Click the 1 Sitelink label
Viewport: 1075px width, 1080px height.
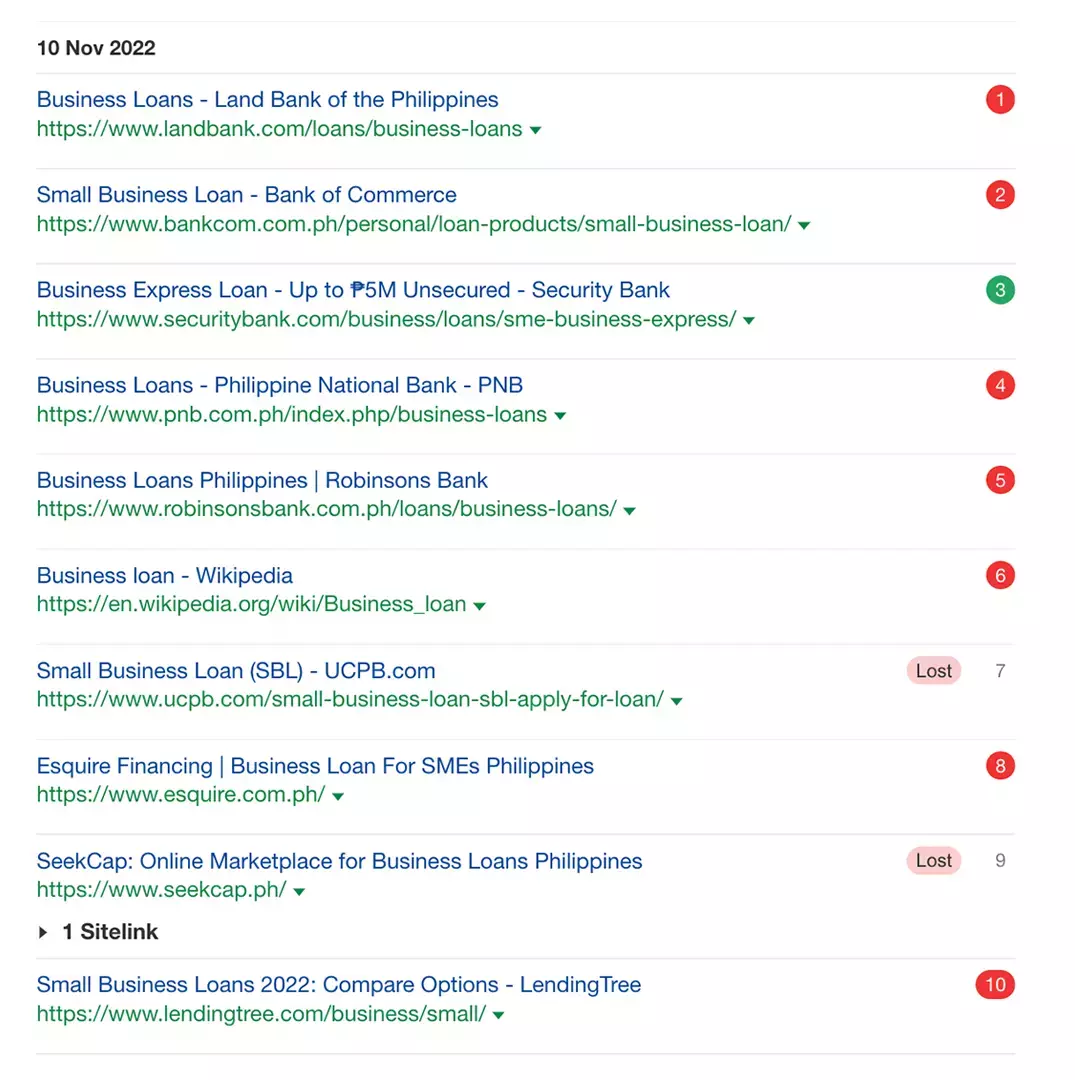(110, 931)
